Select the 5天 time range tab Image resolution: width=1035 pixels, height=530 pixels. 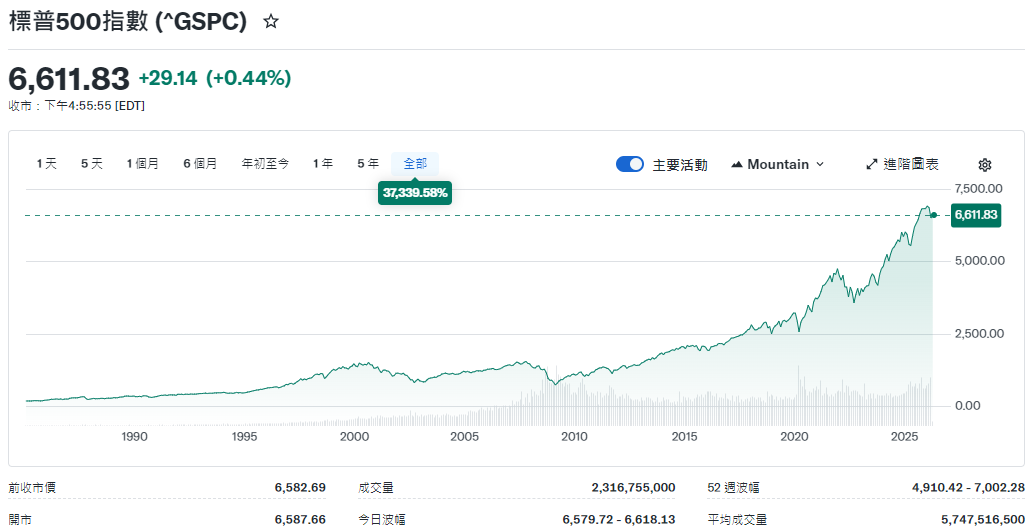pyautogui.click(x=92, y=164)
